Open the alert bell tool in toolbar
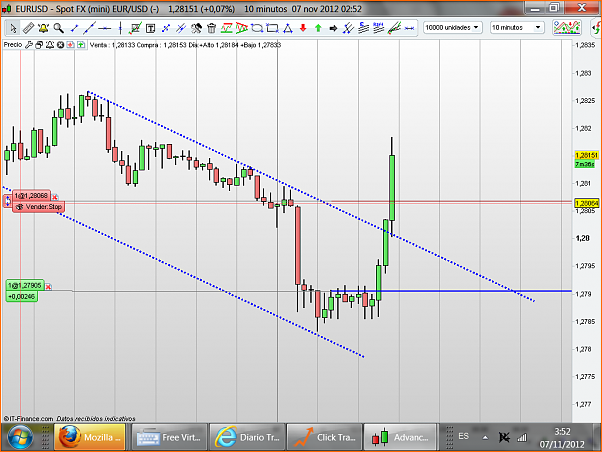This screenshot has width=602, height=452. pos(43,28)
